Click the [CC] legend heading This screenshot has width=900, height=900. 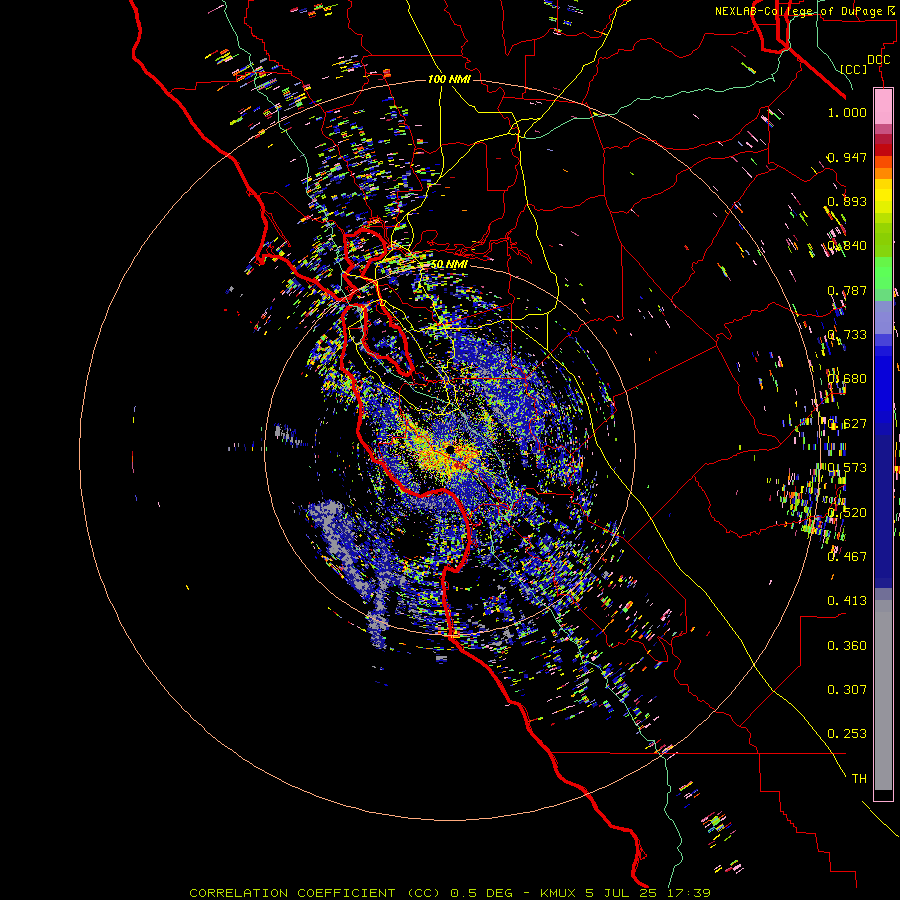pyautogui.click(x=854, y=69)
